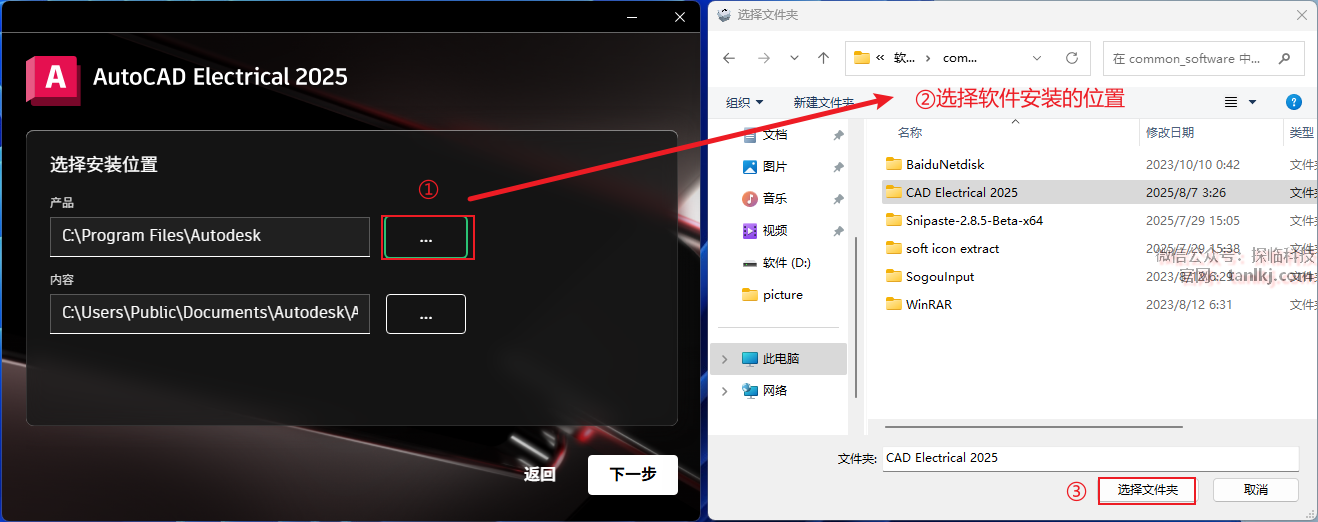Click the search magnifier icon
Viewport: 1318px width, 522px height.
click(x=1285, y=58)
